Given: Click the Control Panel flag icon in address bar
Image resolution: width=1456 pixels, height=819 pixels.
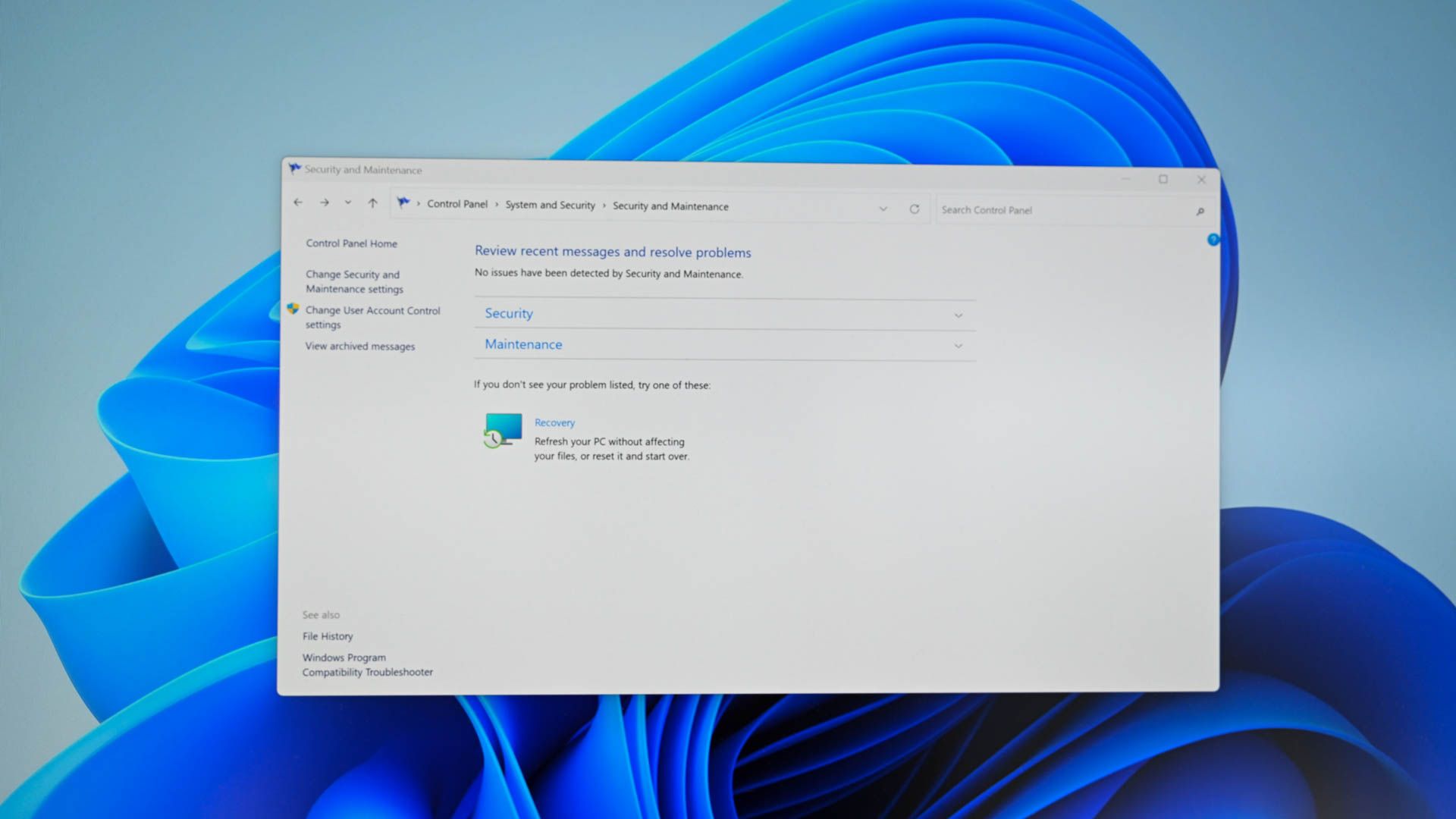Looking at the screenshot, I should (403, 203).
